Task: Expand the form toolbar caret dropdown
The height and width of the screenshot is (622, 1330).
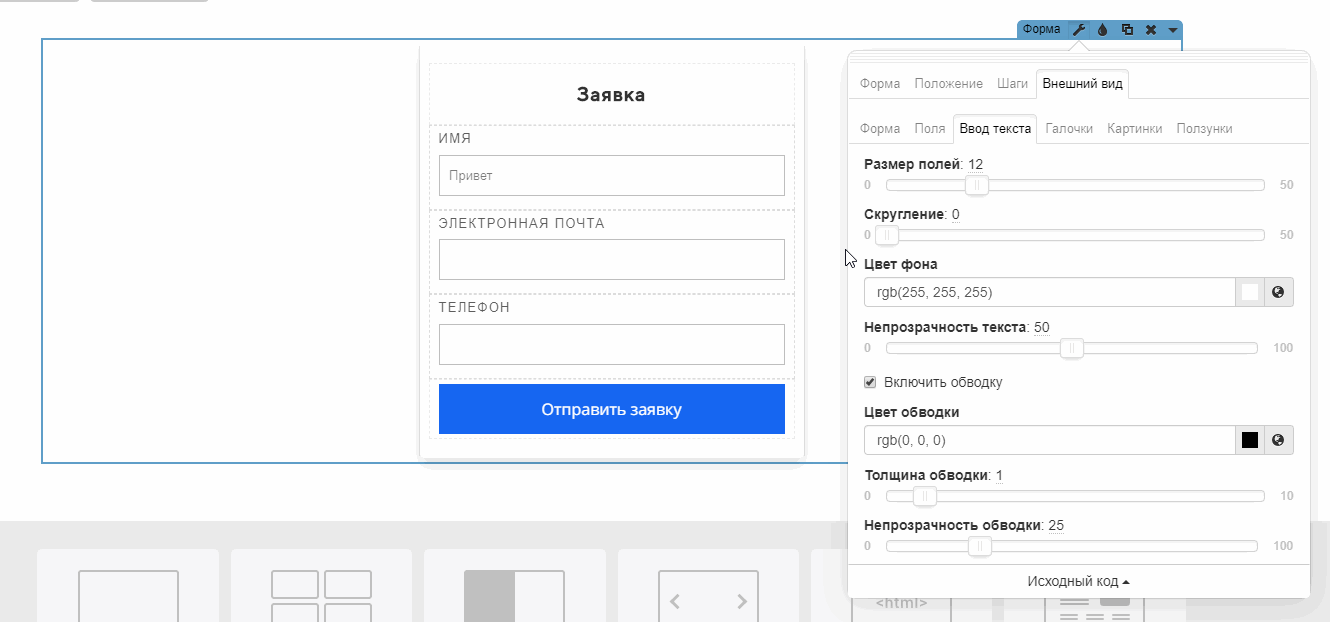Action: pyautogui.click(x=1172, y=30)
